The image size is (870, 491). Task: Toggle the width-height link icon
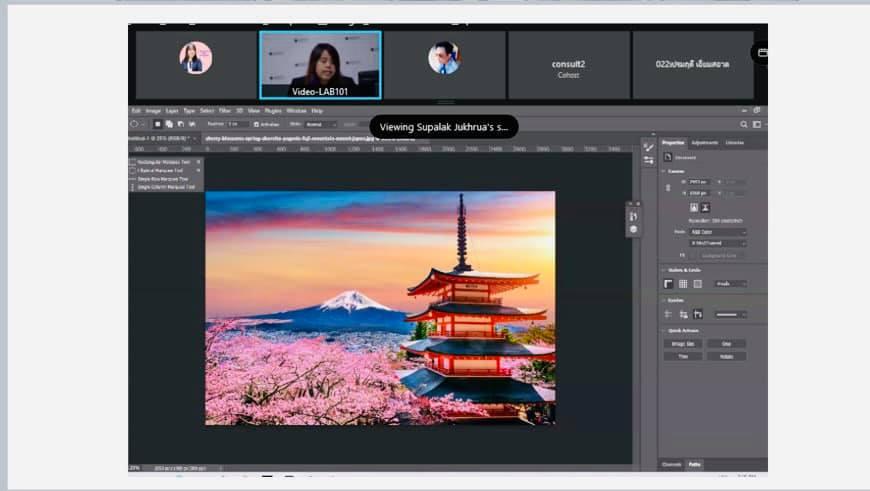point(668,188)
